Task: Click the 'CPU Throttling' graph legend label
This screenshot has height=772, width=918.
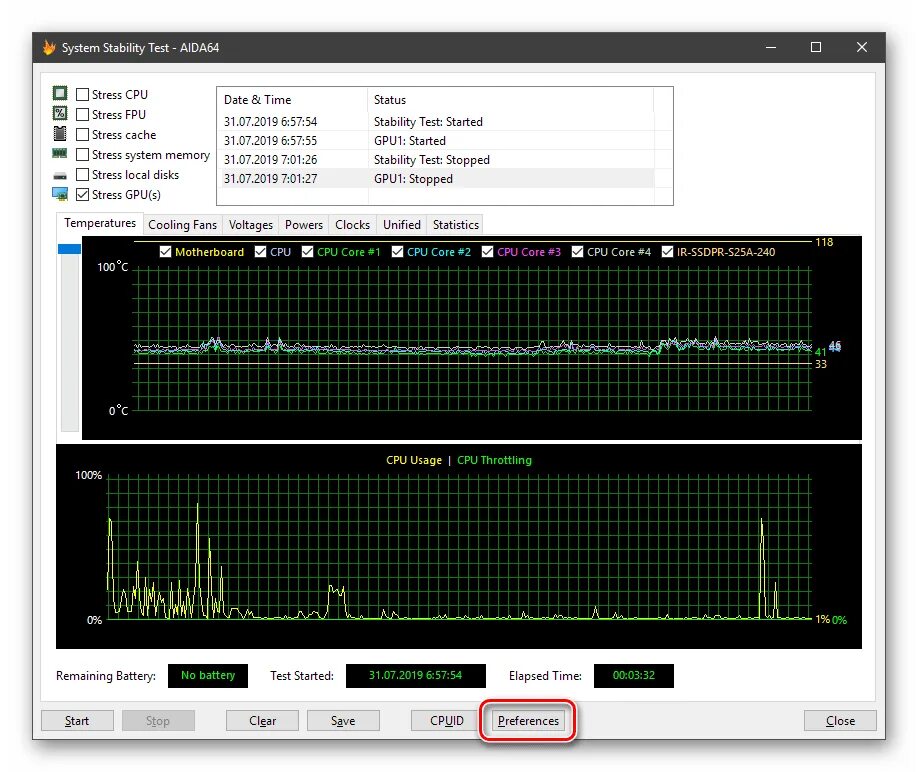Action: (x=494, y=460)
